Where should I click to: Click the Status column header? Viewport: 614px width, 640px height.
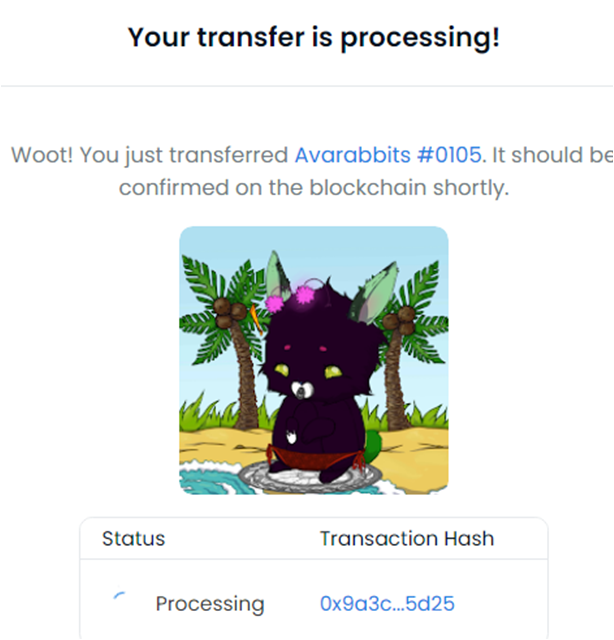coord(133,538)
